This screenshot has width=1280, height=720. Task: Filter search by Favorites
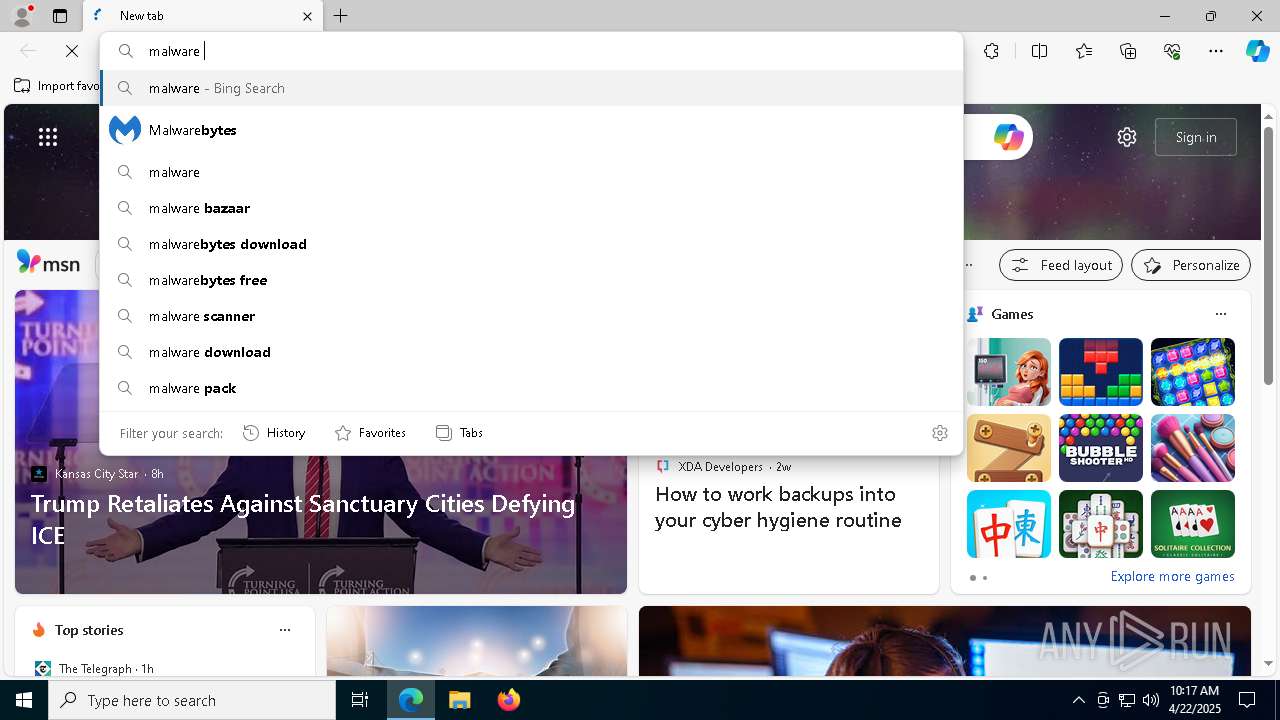(370, 433)
